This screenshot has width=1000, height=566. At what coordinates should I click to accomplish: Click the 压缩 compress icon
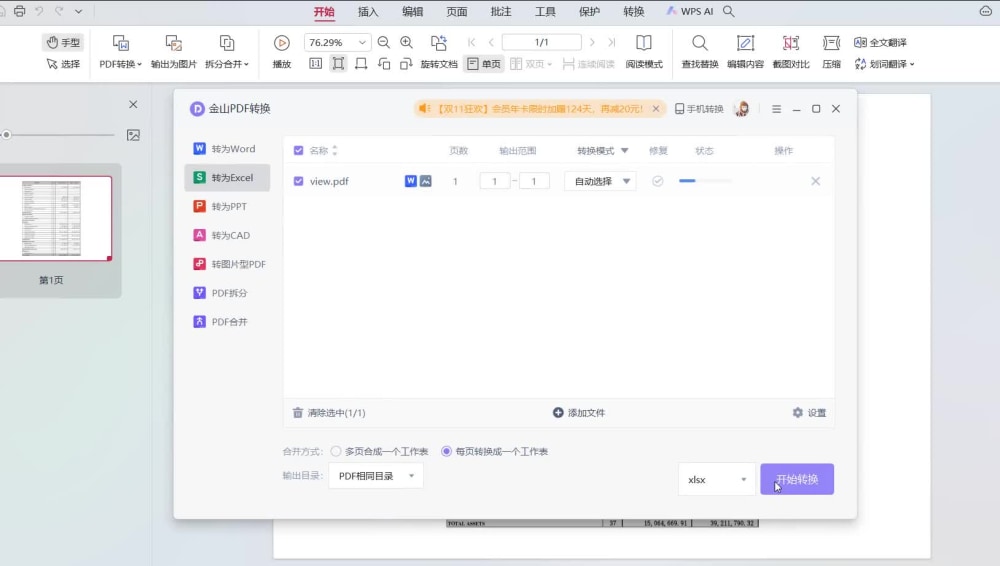click(x=832, y=43)
